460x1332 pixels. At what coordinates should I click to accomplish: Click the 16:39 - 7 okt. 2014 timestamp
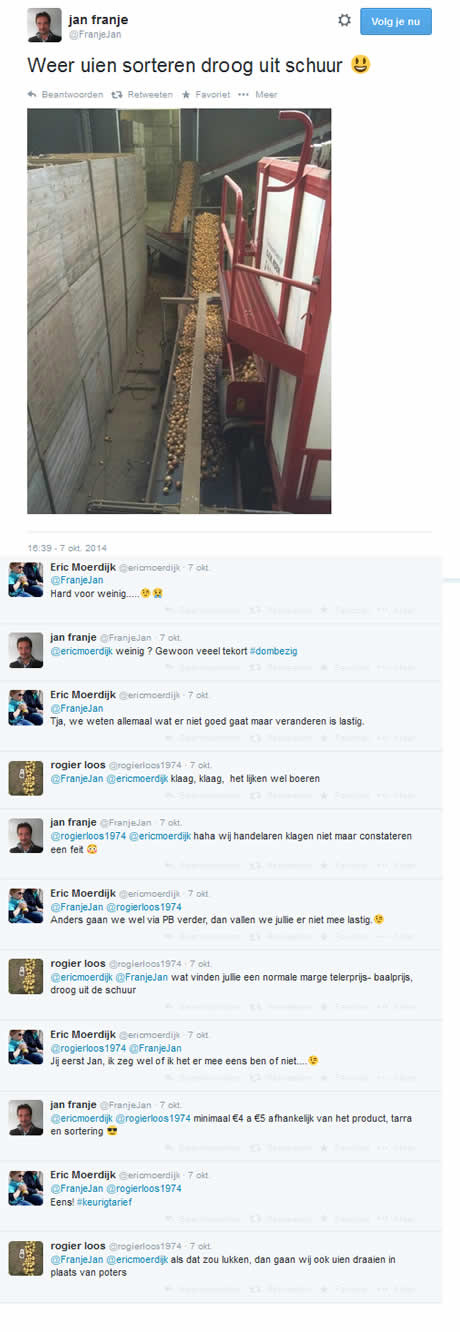click(x=67, y=548)
